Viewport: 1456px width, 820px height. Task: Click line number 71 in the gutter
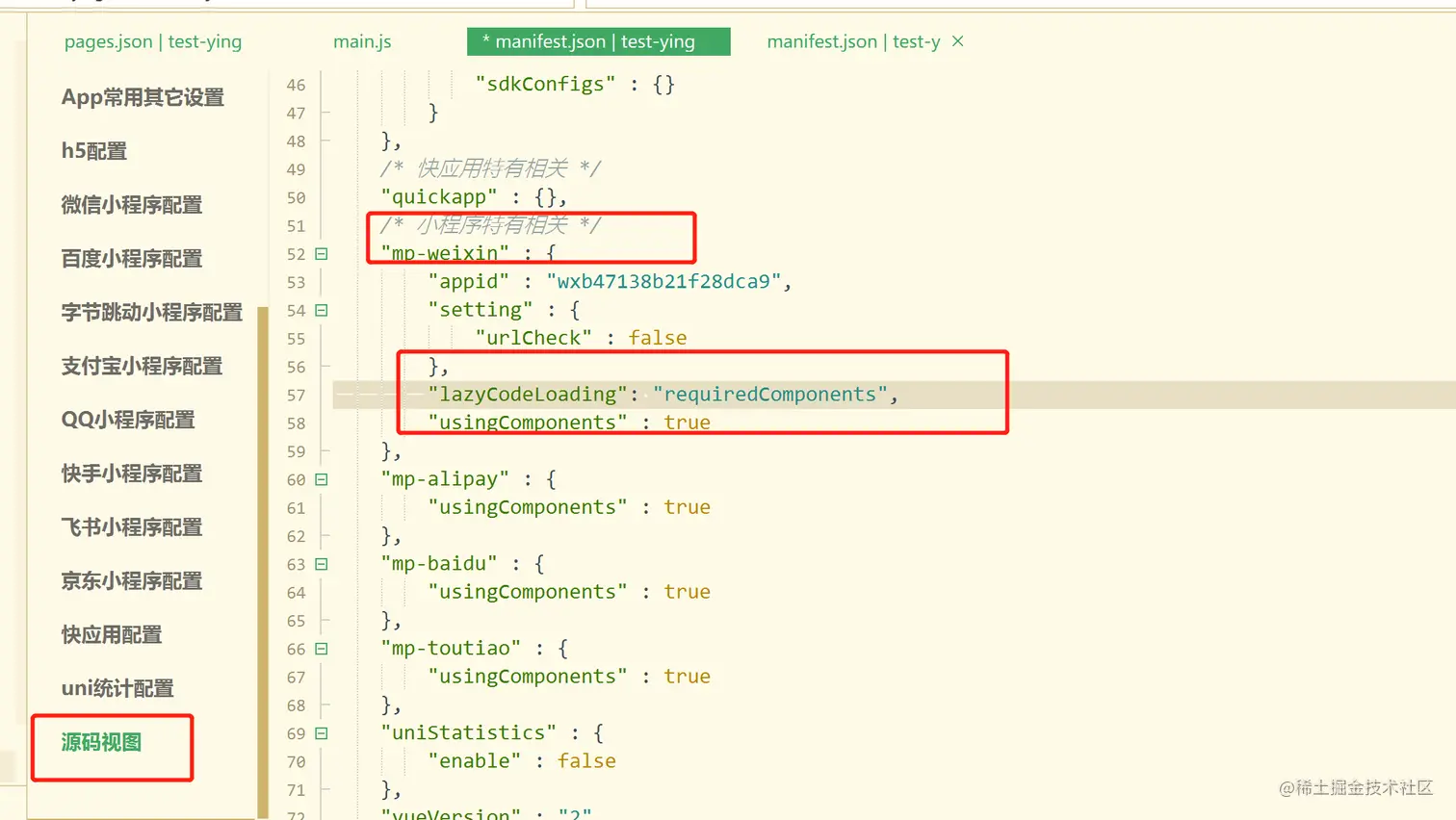click(x=296, y=790)
